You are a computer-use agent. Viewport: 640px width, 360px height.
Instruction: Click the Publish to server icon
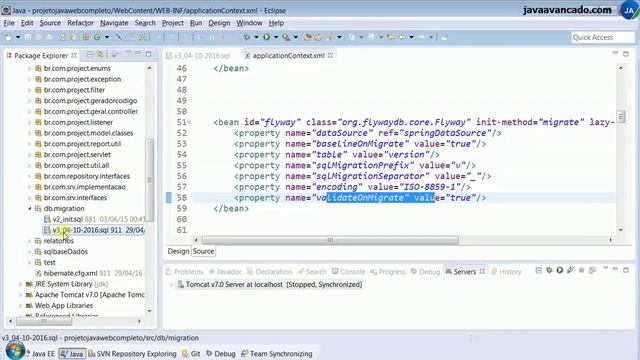click(592, 270)
